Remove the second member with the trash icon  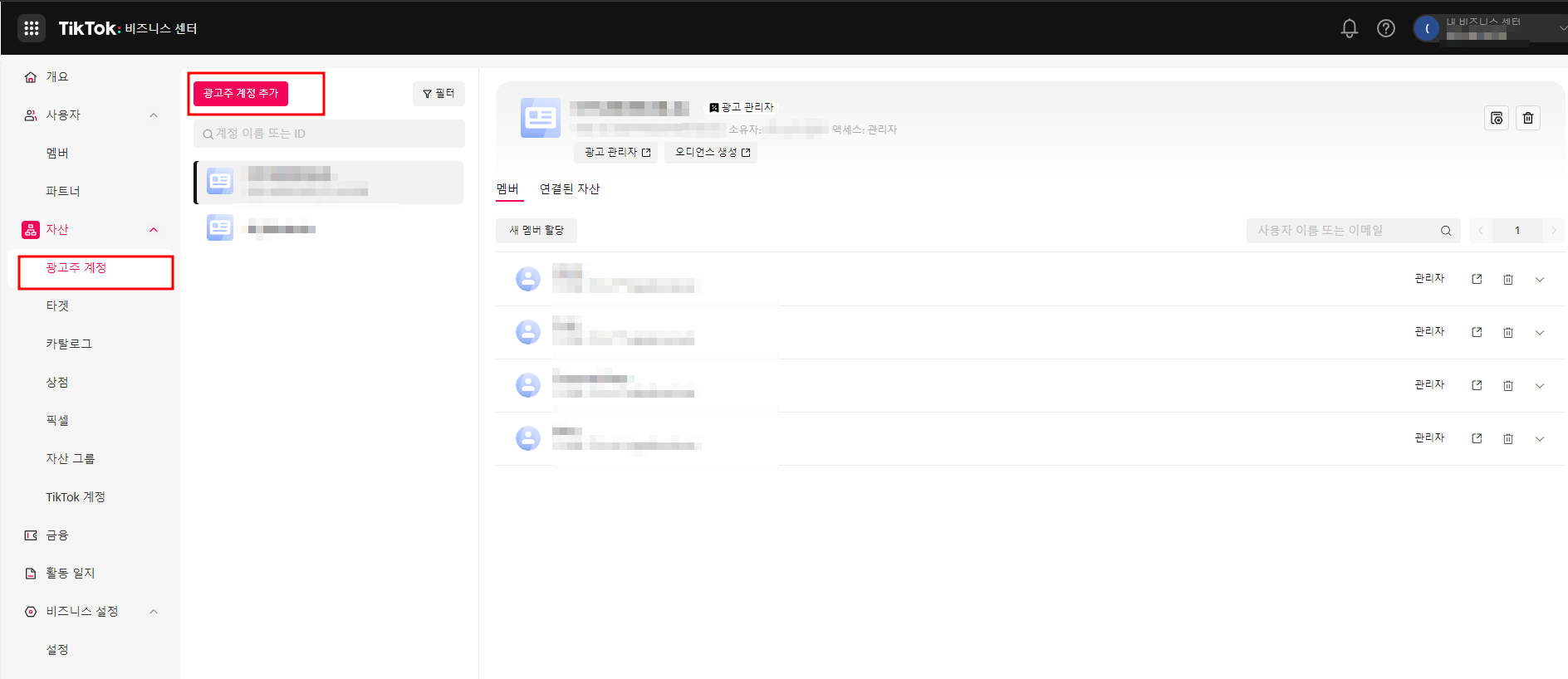1508,333
